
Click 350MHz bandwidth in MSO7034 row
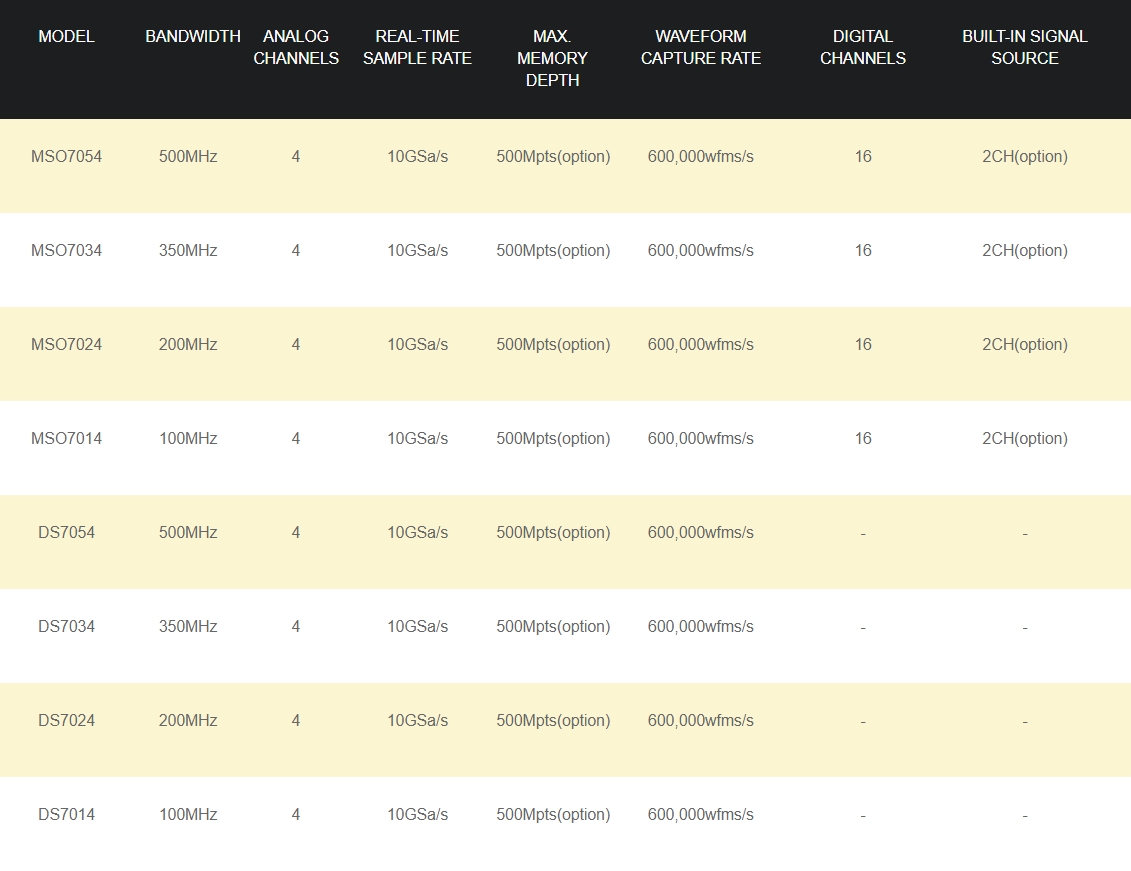pos(188,250)
